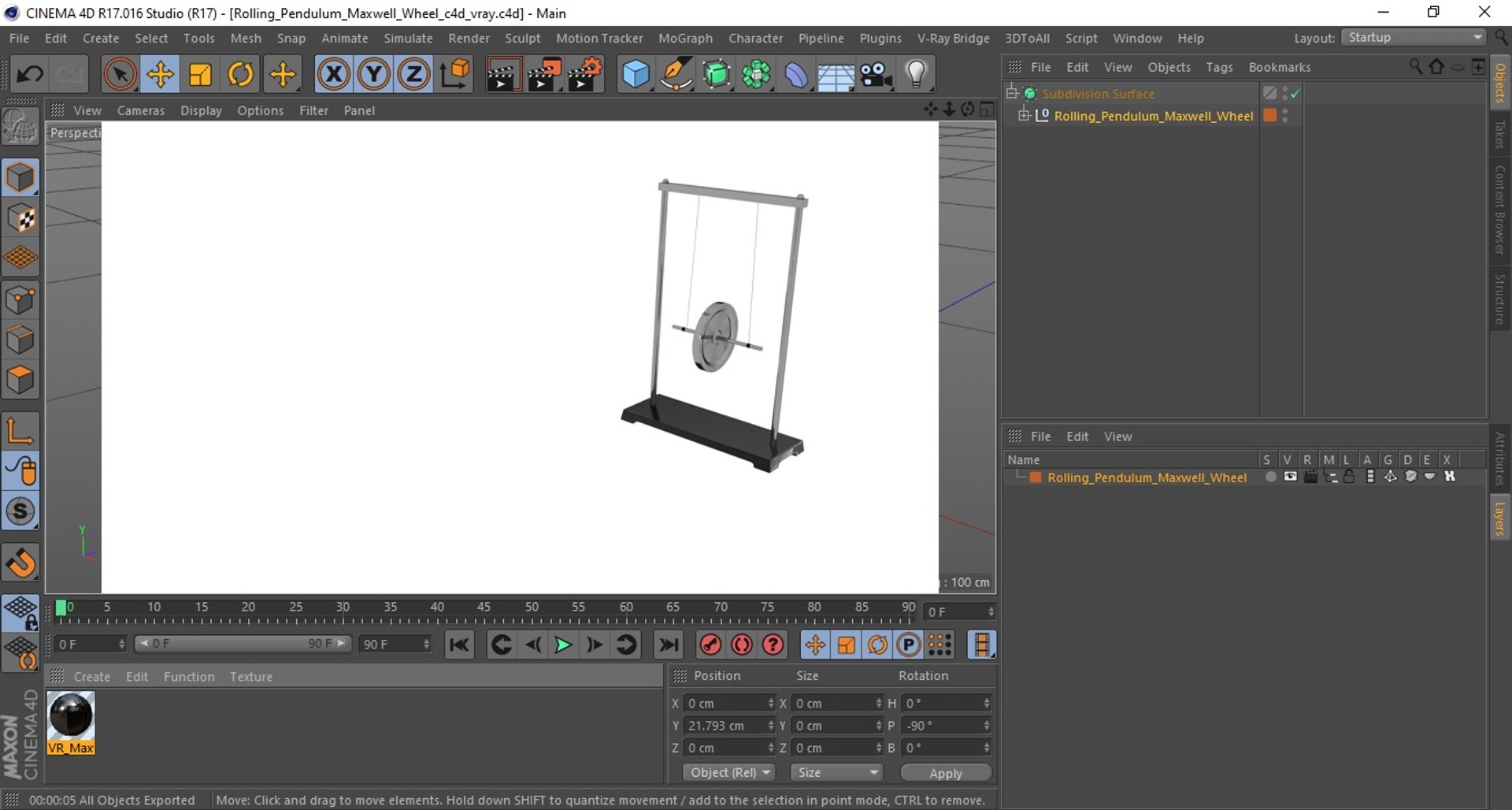Open the Array modeling objects icon
The width and height of the screenshot is (1512, 810).
tap(757, 75)
